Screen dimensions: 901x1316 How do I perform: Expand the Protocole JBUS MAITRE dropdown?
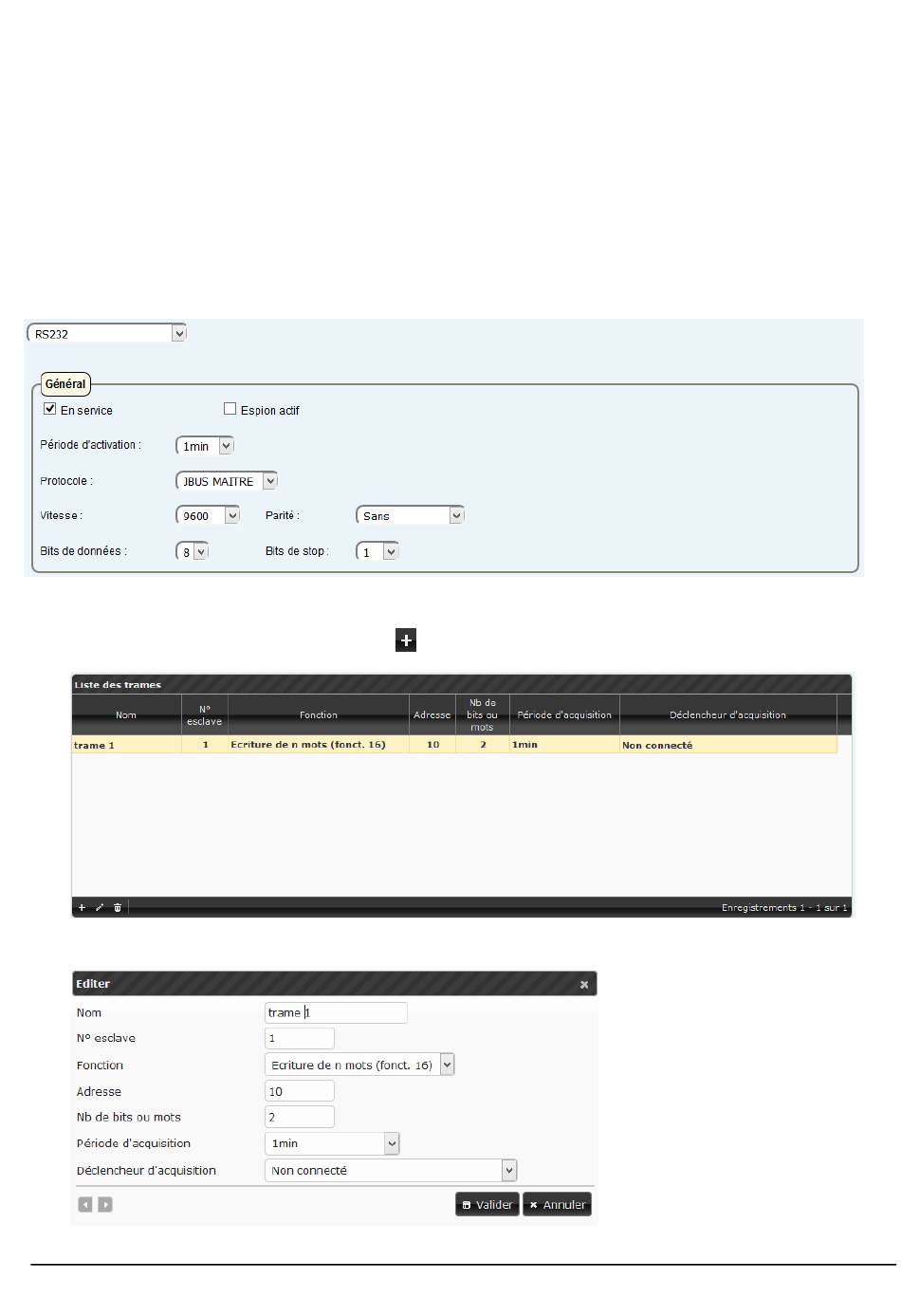[x=270, y=481]
